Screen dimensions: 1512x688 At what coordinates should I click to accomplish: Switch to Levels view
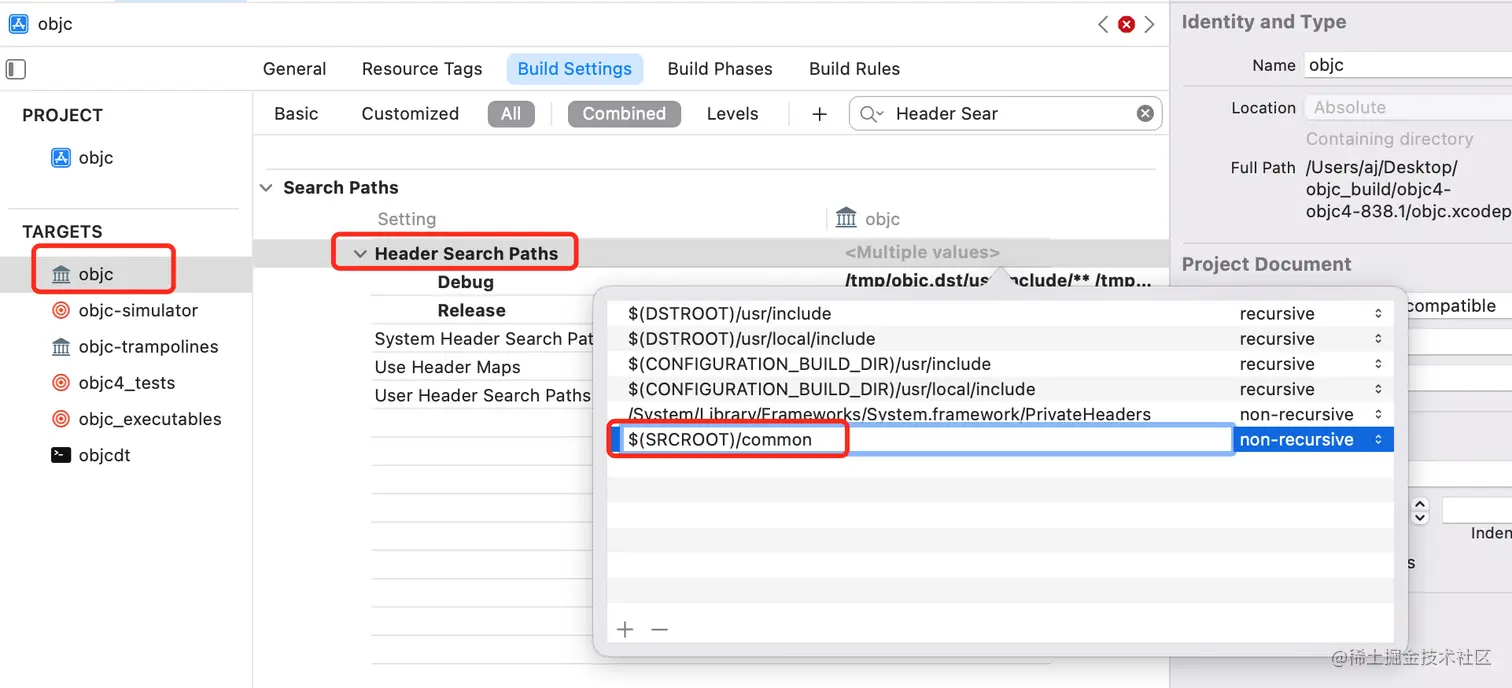coord(732,114)
